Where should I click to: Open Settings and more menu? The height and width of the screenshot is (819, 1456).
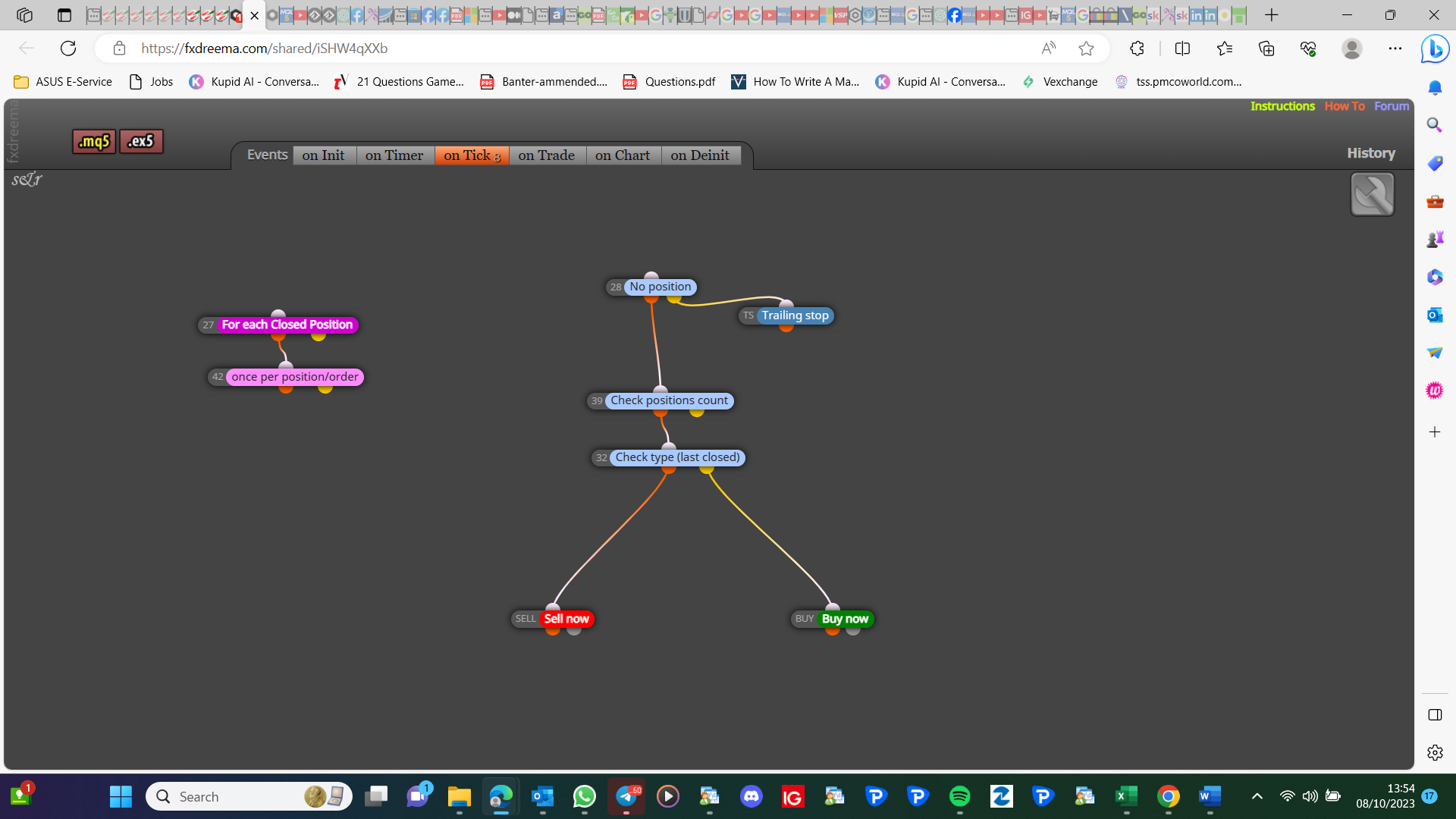[x=1395, y=49]
